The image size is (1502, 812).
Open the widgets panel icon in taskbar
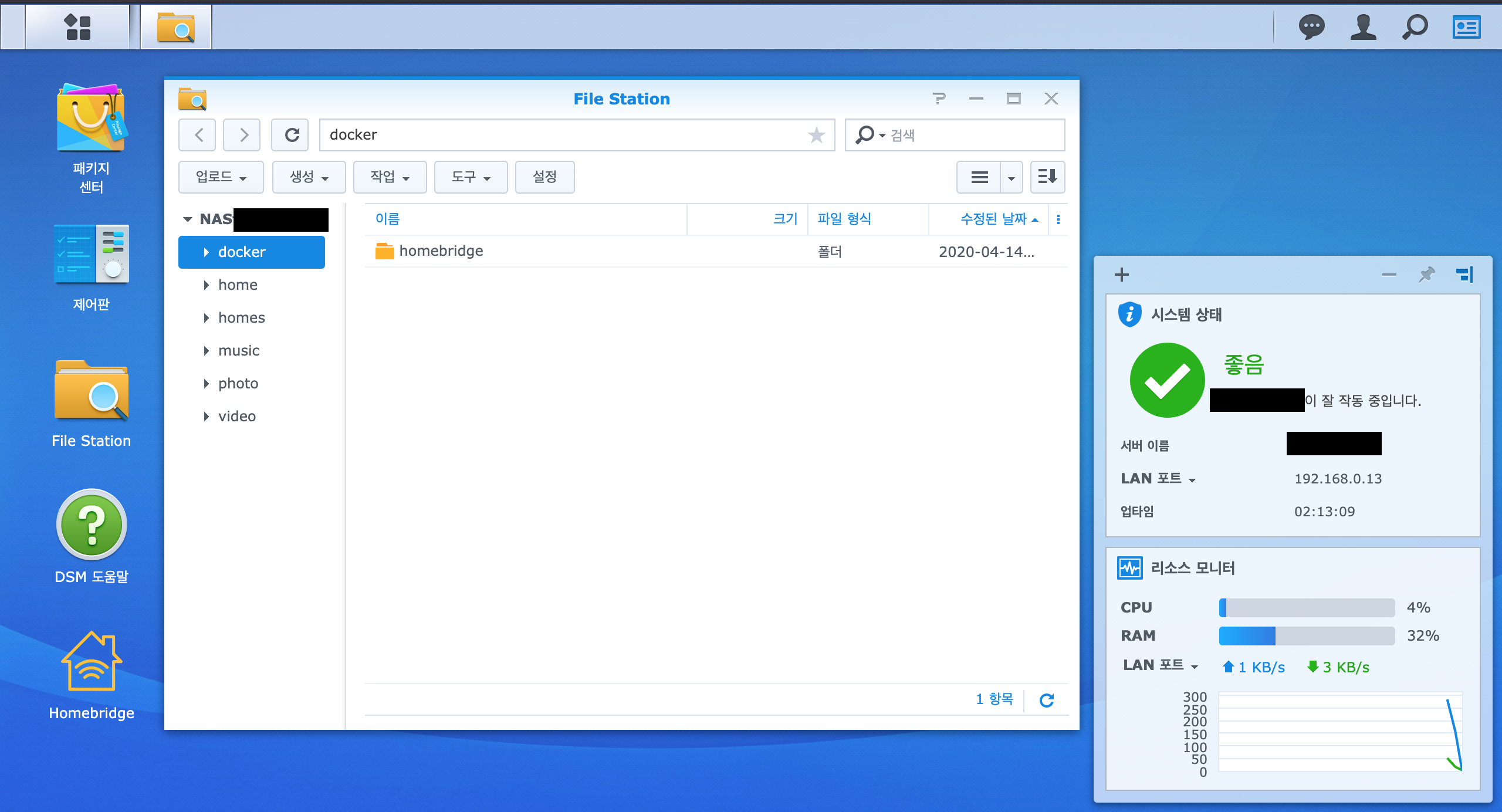[1466, 27]
